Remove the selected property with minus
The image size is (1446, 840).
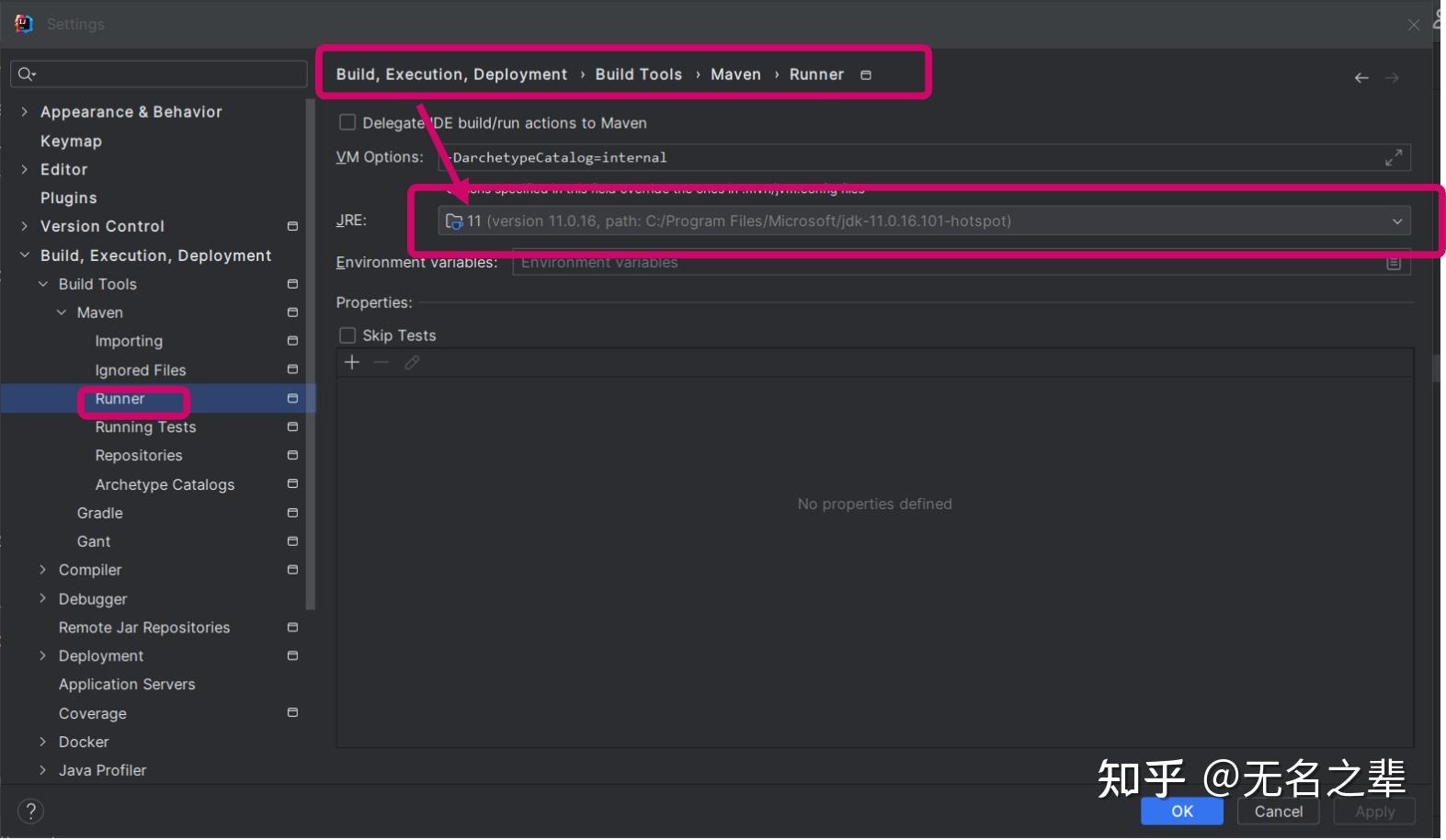click(381, 363)
